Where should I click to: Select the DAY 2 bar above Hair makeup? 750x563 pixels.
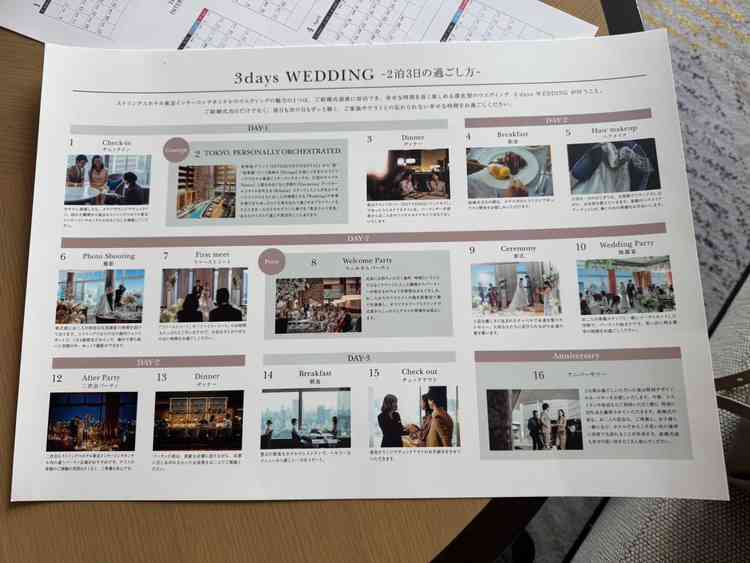558,119
